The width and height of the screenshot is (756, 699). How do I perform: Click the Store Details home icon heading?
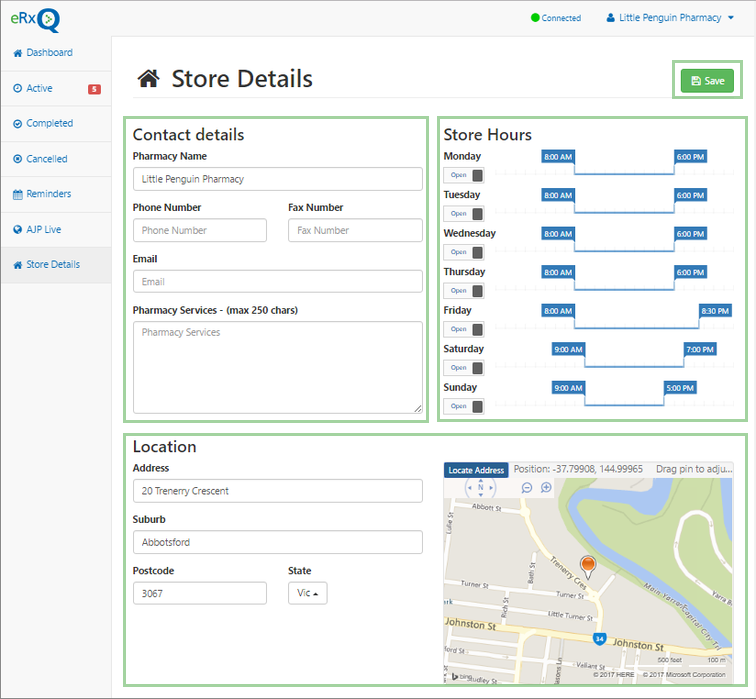click(148, 79)
